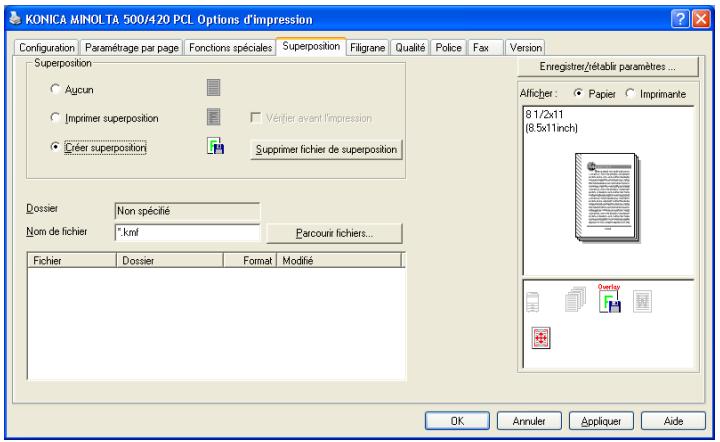This screenshot has width=720, height=442.
Task: Choose the Papier display option
Action: click(x=578, y=93)
